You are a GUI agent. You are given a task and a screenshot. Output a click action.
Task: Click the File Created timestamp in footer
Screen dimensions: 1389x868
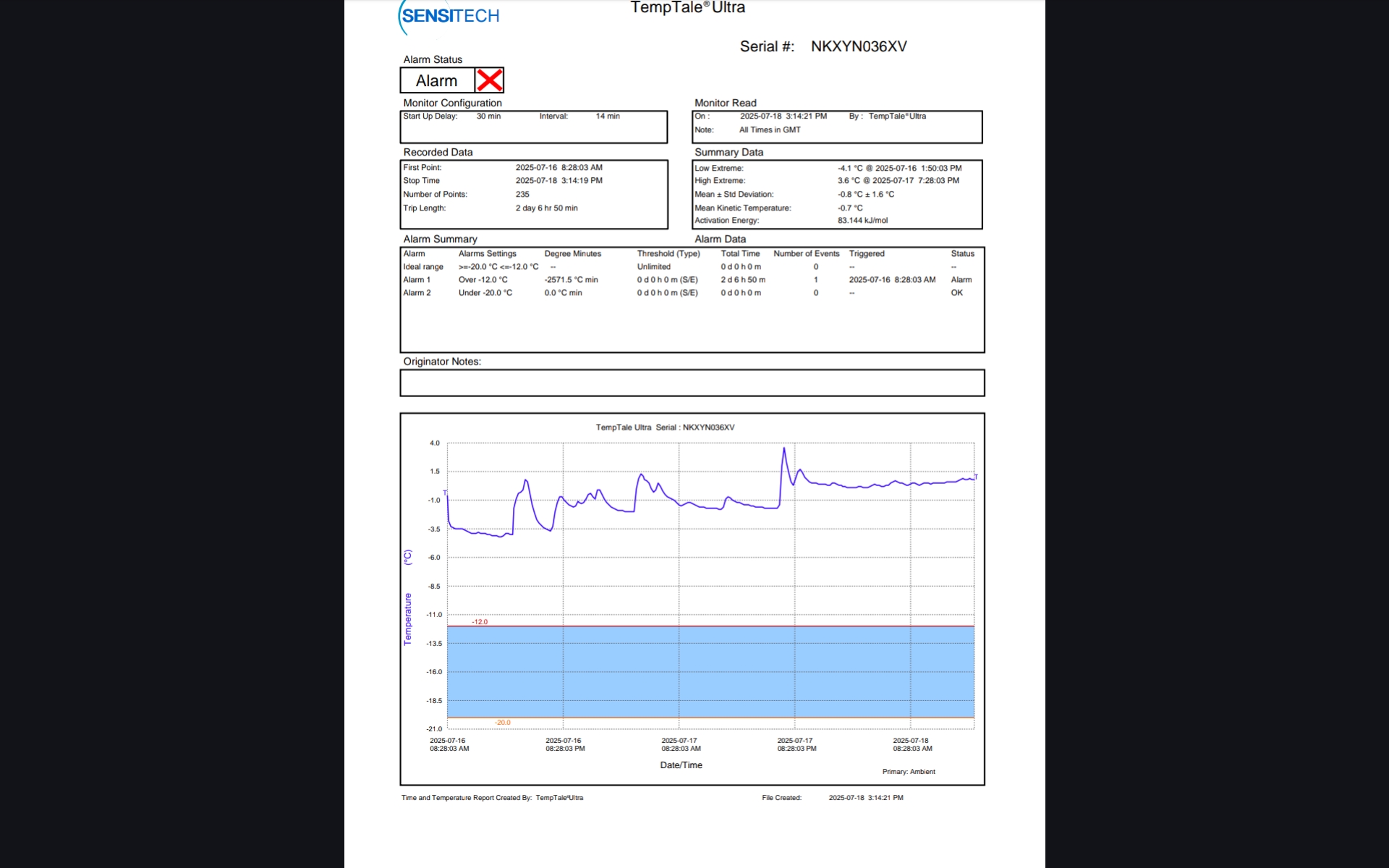[865, 798]
